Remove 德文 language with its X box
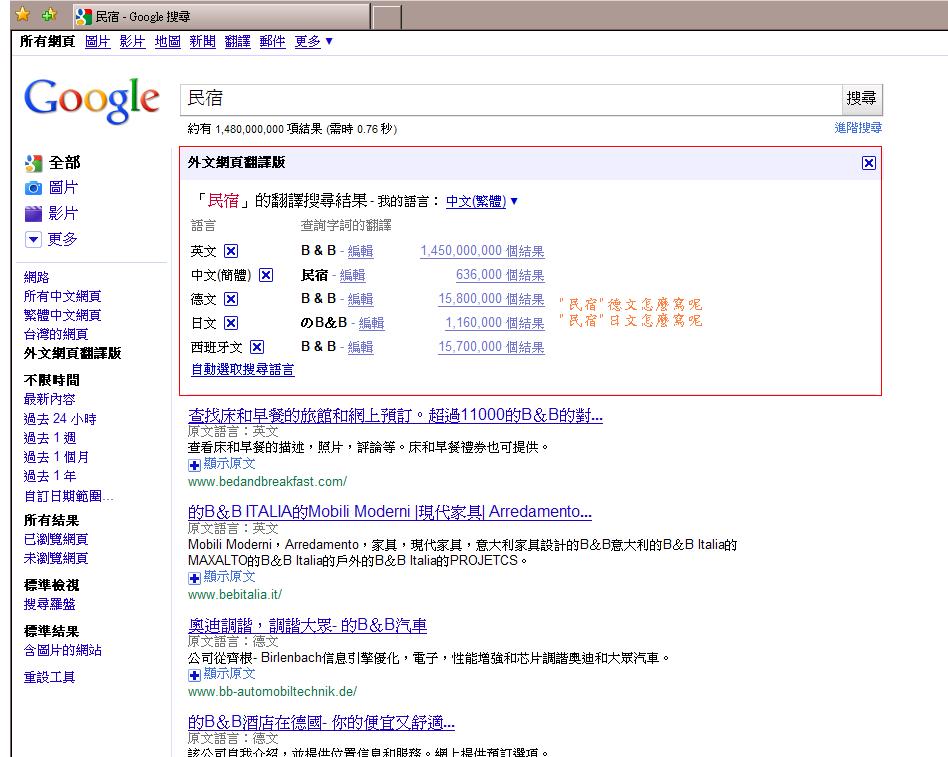Screen dimensions: 948x757 pos(231,299)
